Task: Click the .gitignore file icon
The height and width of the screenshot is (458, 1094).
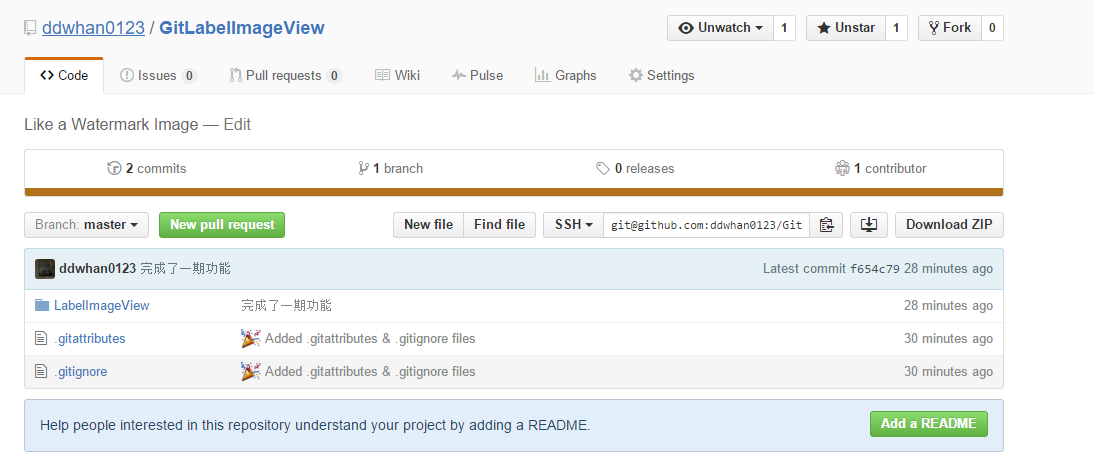Action: 41,371
